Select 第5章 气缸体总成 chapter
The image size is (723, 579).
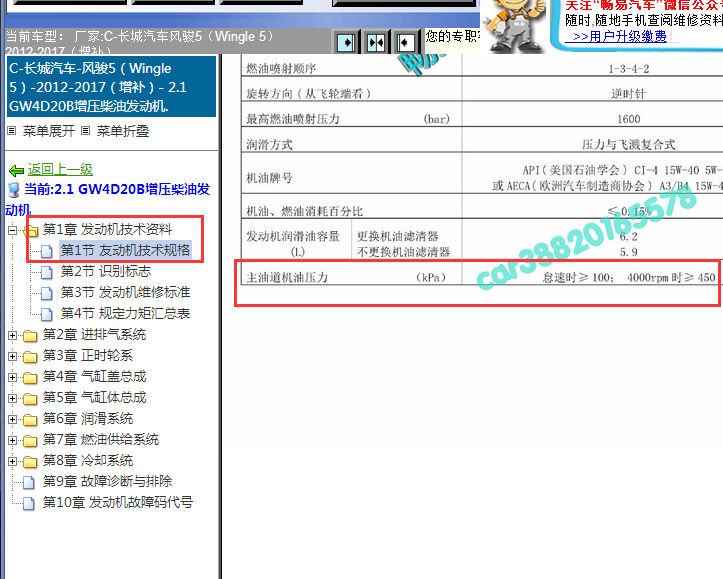coord(94,397)
